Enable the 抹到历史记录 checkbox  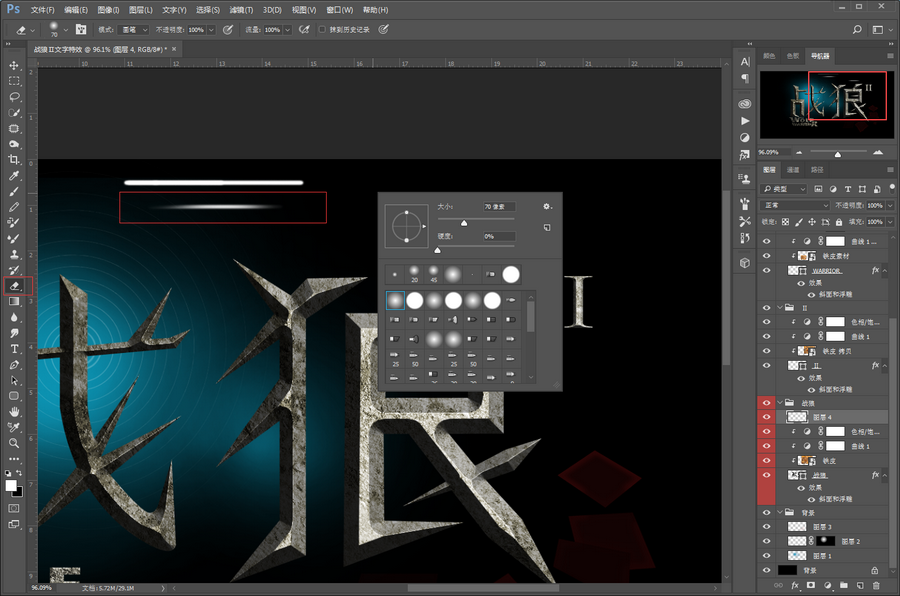tap(322, 30)
